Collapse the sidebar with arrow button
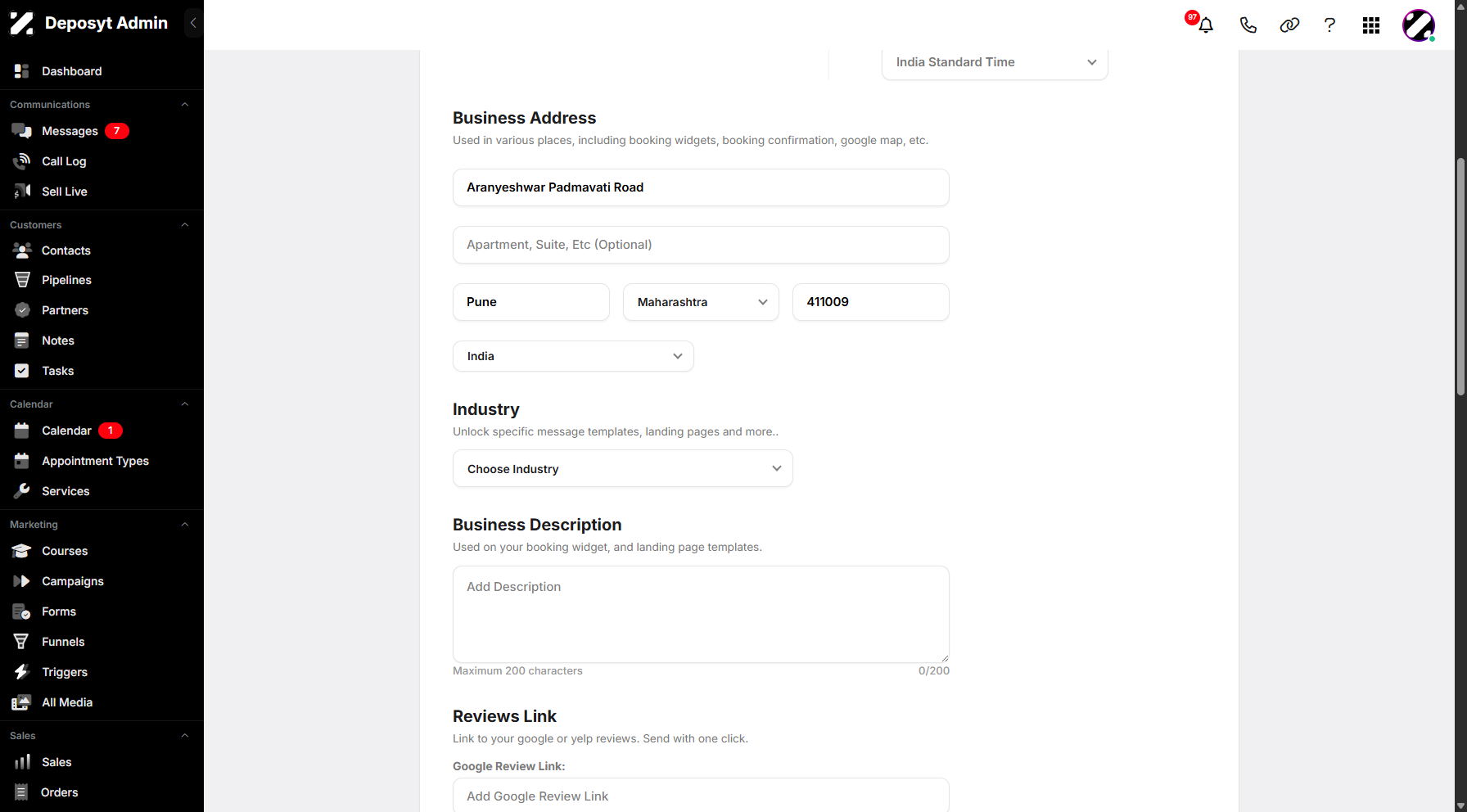Viewport: 1467px width, 812px height. pyautogui.click(x=193, y=23)
